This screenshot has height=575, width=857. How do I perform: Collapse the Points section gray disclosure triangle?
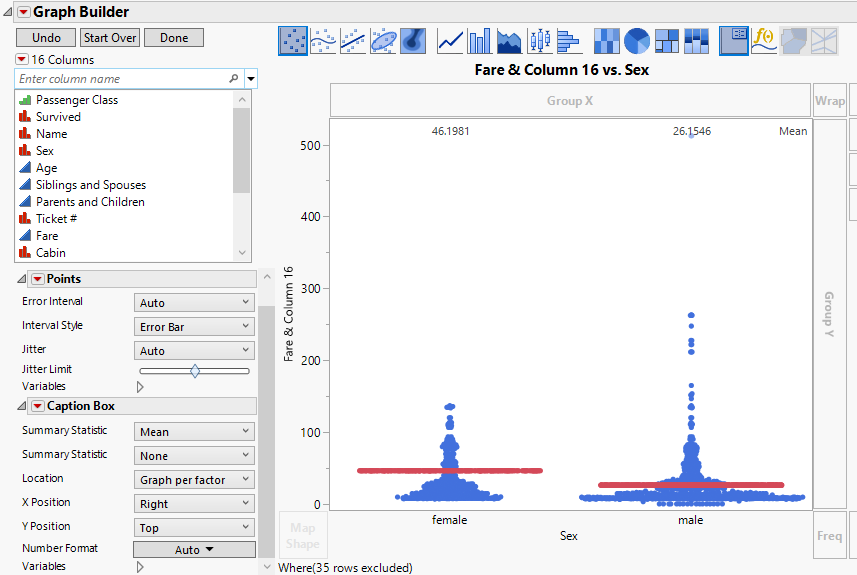[x=21, y=279]
